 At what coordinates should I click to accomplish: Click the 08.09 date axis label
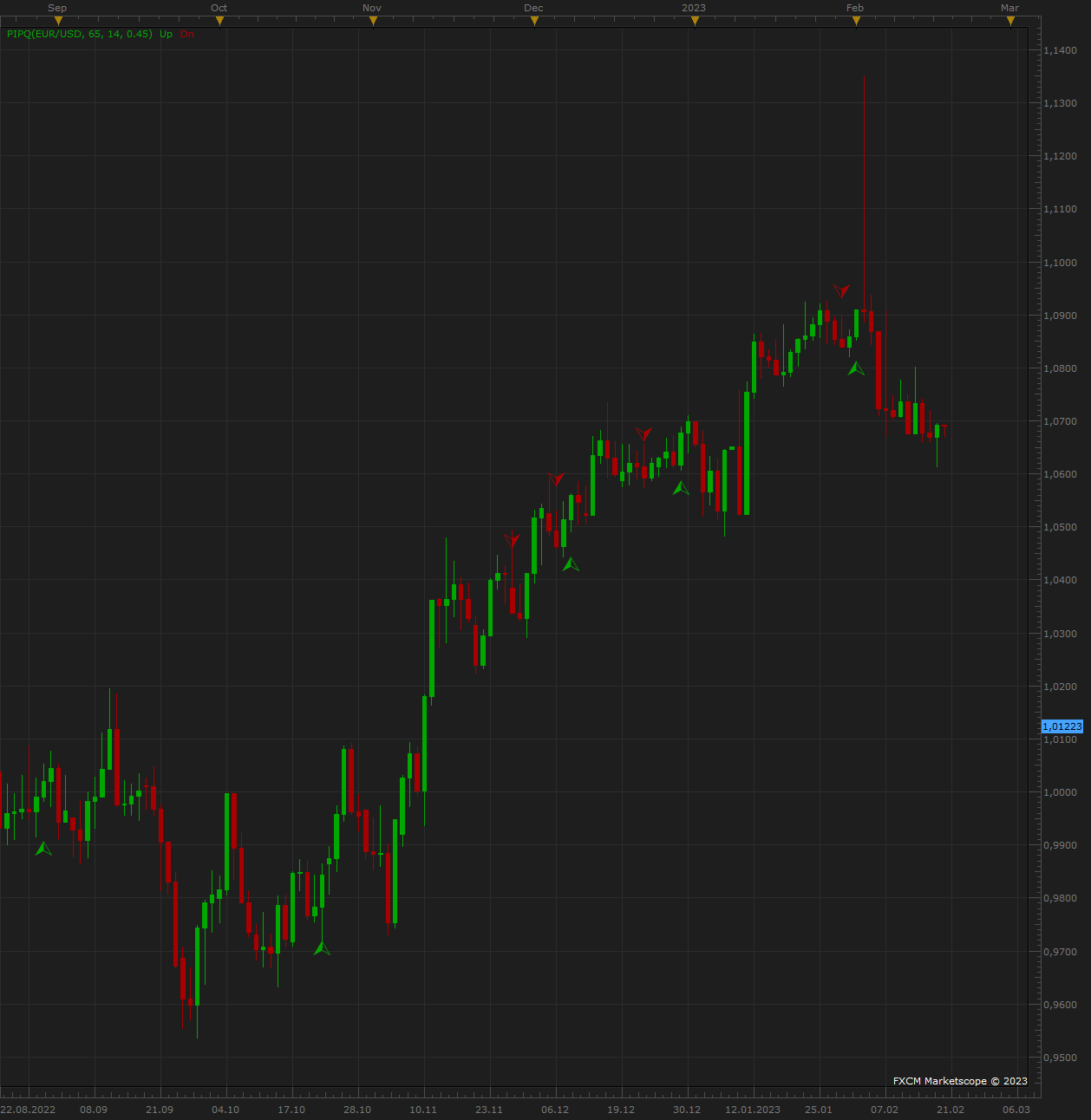[94, 1110]
